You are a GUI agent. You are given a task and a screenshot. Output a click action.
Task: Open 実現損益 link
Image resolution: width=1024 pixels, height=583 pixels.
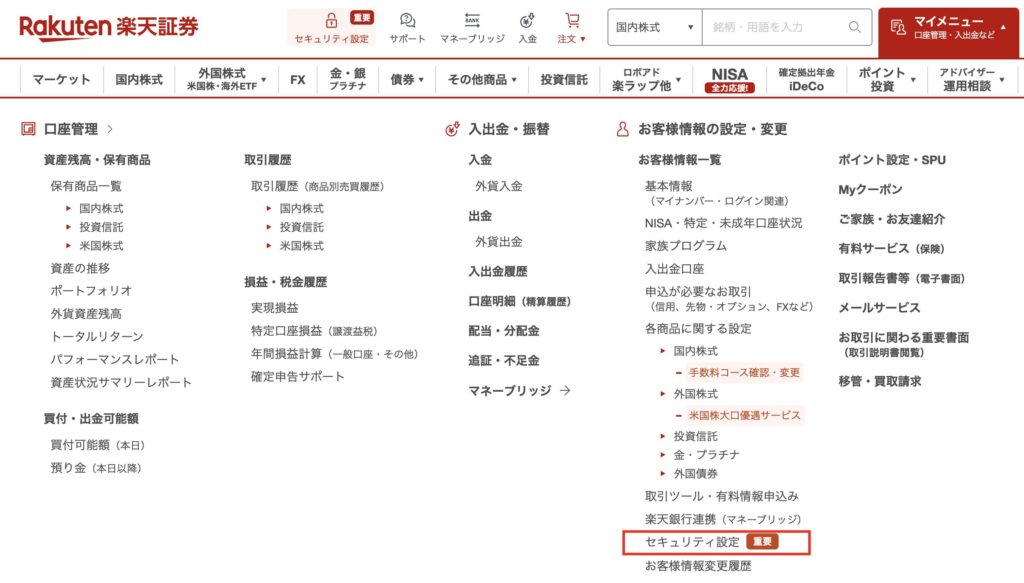click(275, 307)
